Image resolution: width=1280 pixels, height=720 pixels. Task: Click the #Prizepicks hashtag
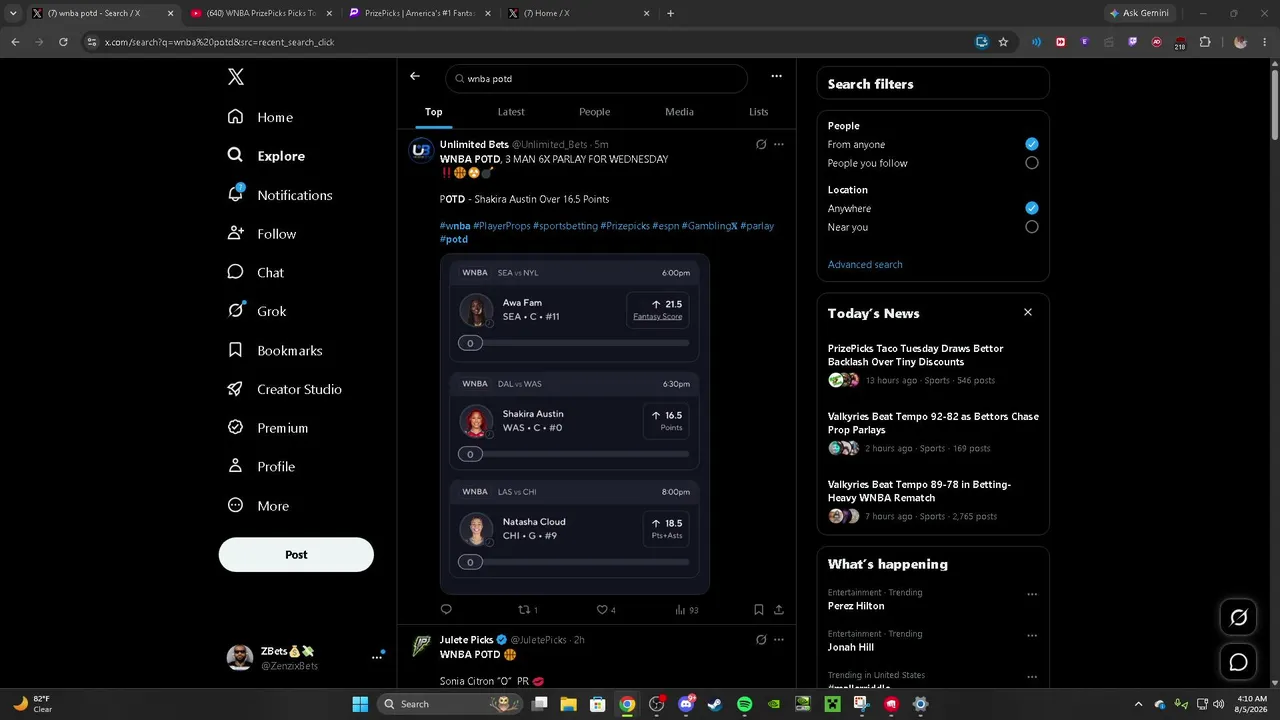click(x=625, y=226)
